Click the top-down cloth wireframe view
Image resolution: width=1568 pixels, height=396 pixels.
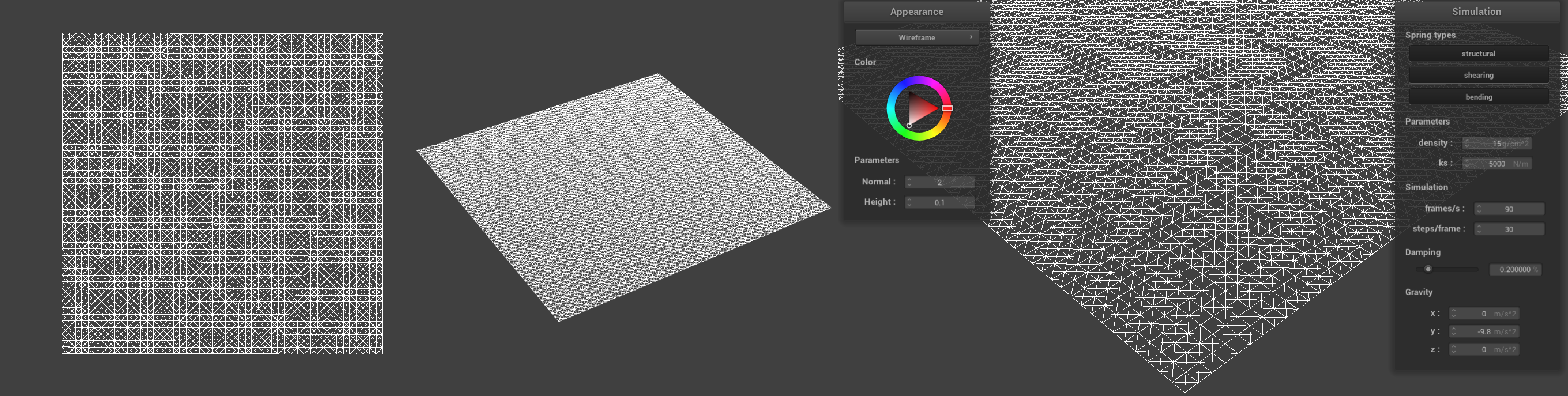[x=222, y=194]
